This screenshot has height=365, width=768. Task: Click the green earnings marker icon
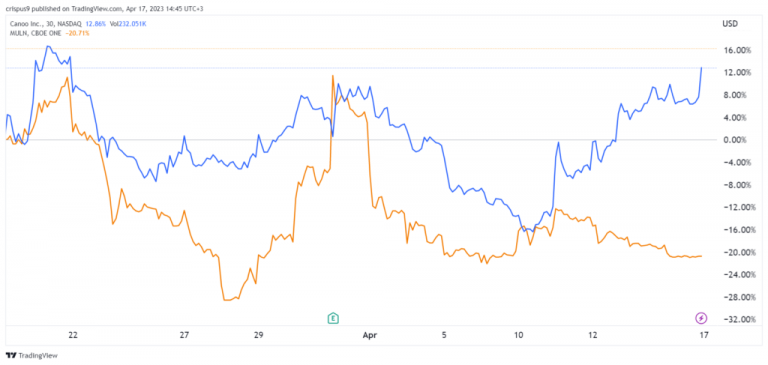pyautogui.click(x=334, y=318)
